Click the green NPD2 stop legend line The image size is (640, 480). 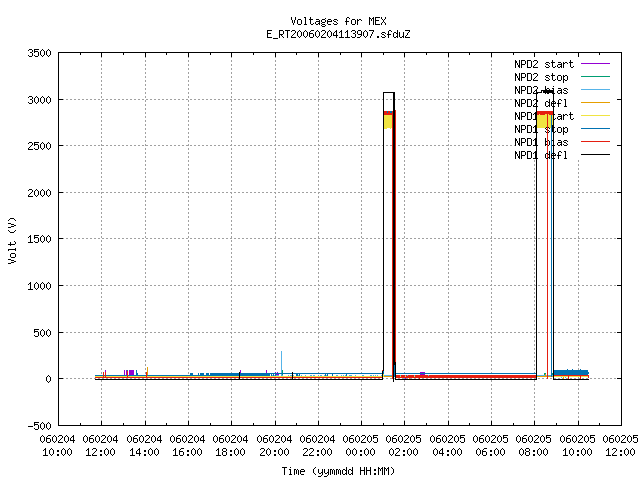click(596, 77)
